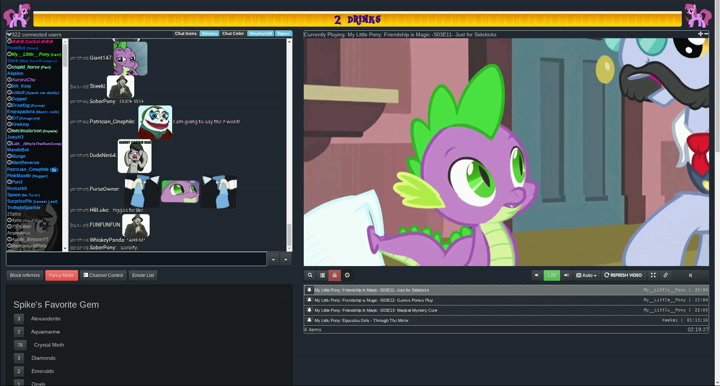This screenshot has height=386, width=720.
Task: Open the Channel Control menu
Action: pos(103,275)
